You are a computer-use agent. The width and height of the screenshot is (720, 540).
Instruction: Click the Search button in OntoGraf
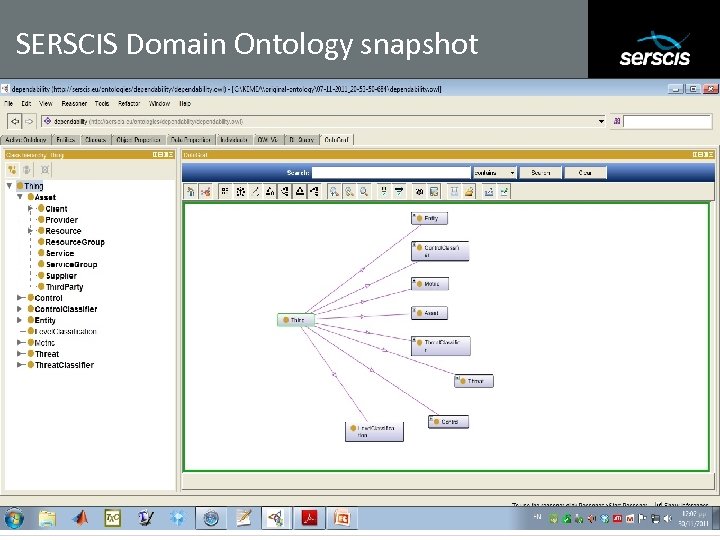(x=540, y=173)
